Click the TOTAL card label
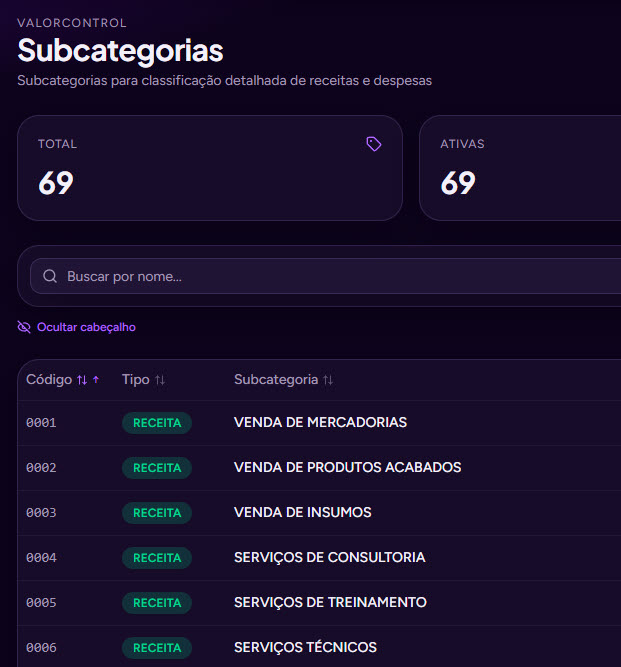 click(57, 144)
